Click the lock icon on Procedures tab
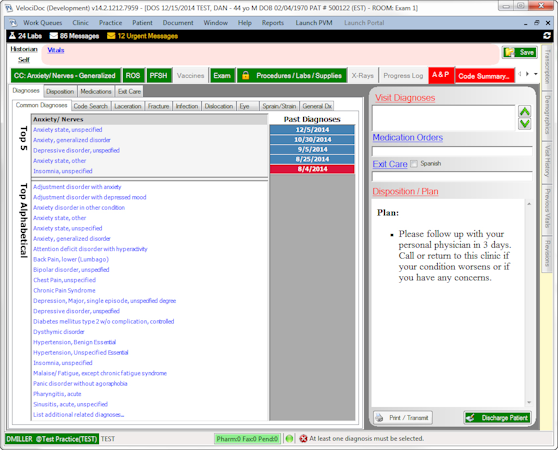Image resolution: width=558 pixels, height=450 pixels. 245,75
